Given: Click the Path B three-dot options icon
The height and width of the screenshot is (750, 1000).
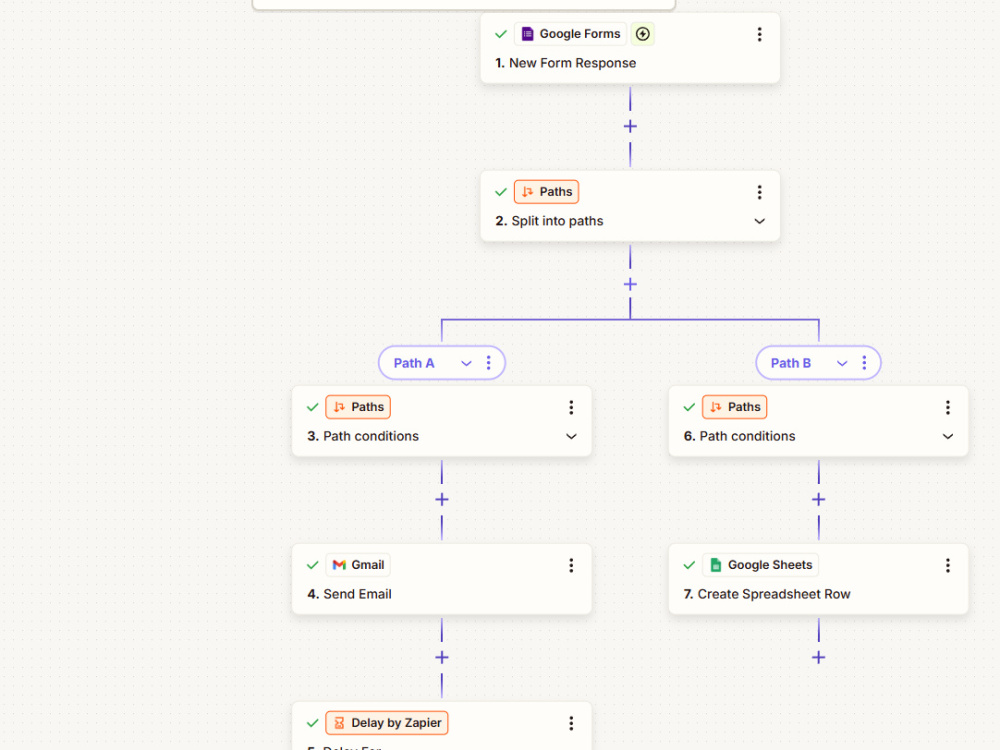Looking at the screenshot, I should point(864,363).
